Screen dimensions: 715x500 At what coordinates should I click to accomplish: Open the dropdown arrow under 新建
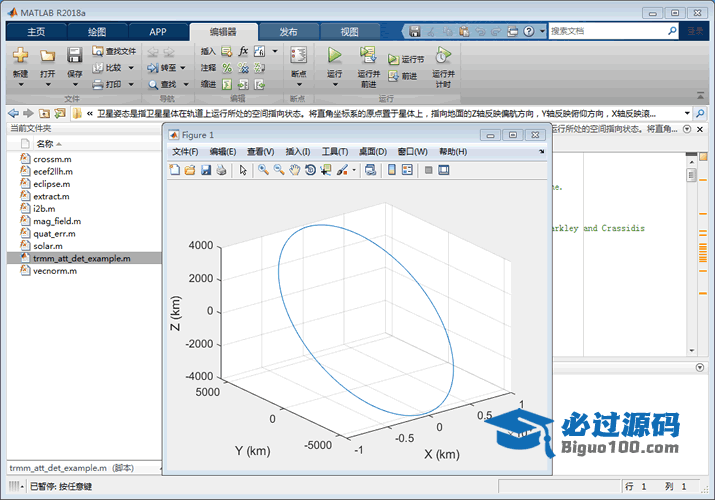click(x=21, y=84)
